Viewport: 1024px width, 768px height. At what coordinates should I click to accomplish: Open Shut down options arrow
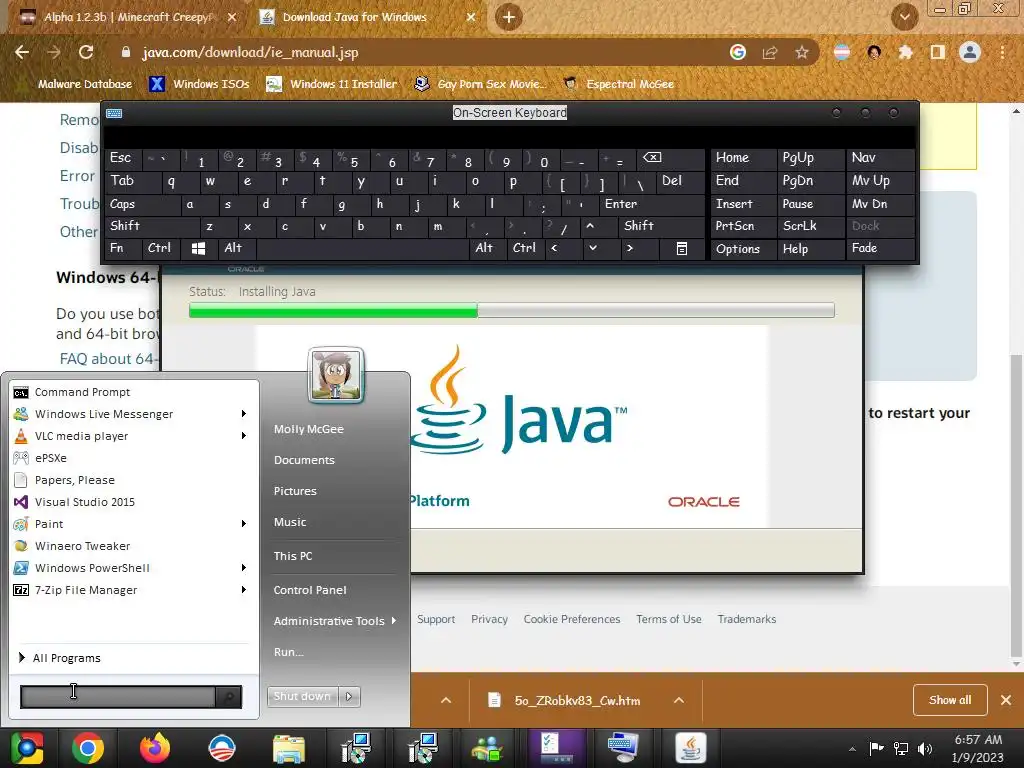(x=349, y=697)
